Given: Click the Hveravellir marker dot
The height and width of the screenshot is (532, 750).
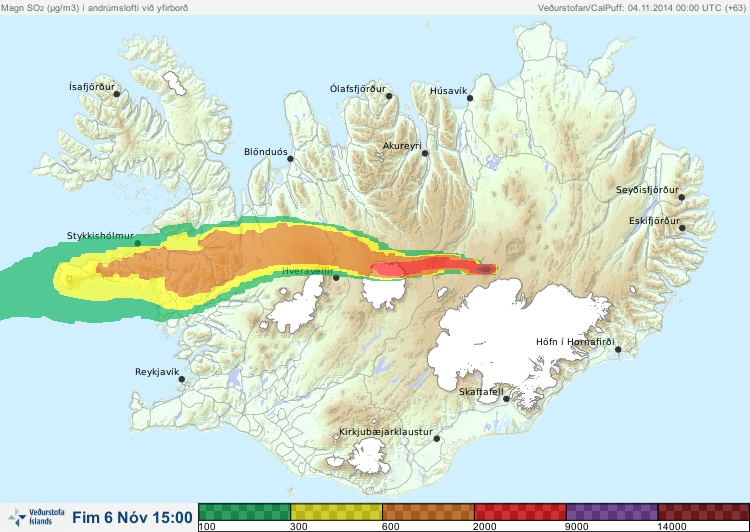Looking at the screenshot, I should 336,277.
